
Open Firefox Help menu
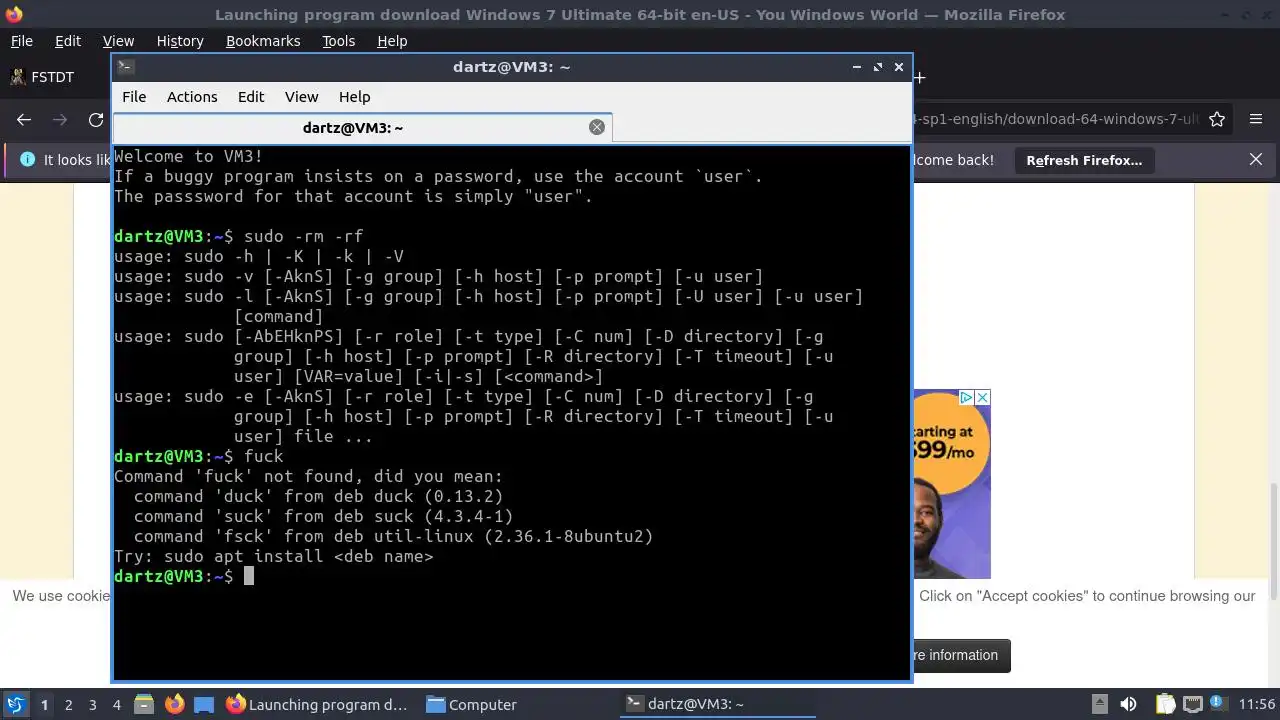[392, 41]
